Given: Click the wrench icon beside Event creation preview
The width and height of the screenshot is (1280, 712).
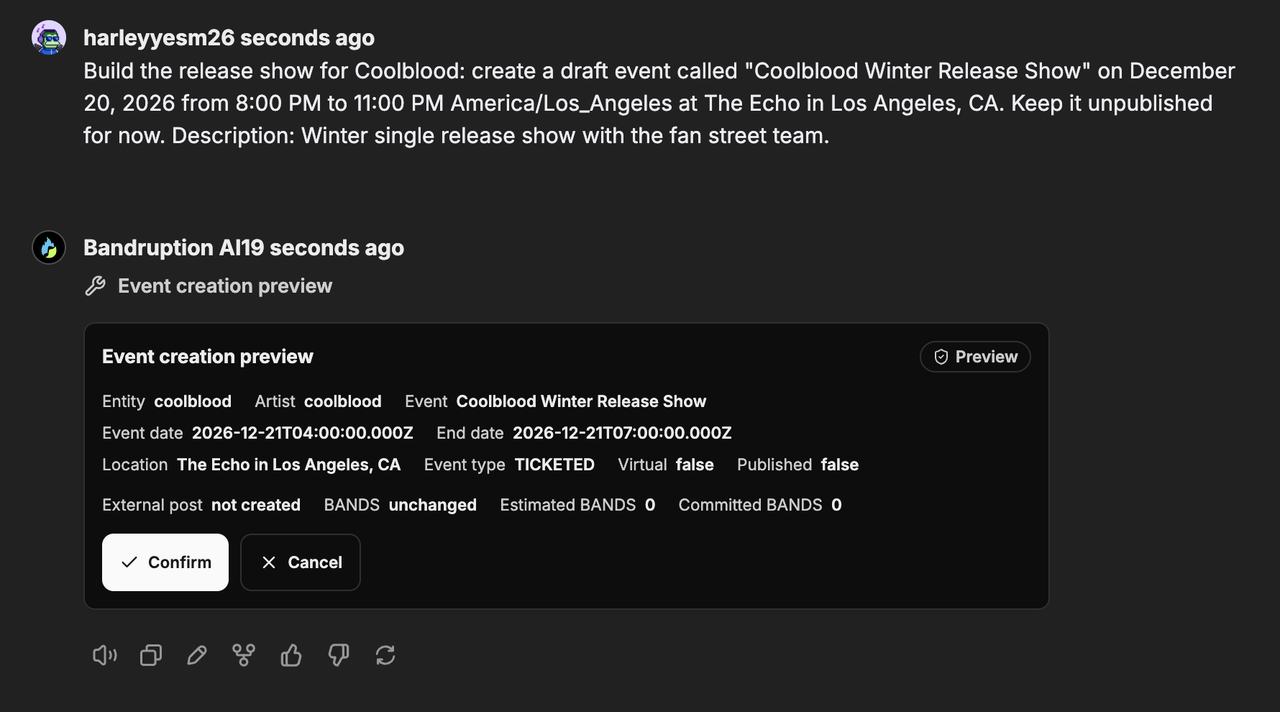Looking at the screenshot, I should (x=95, y=286).
